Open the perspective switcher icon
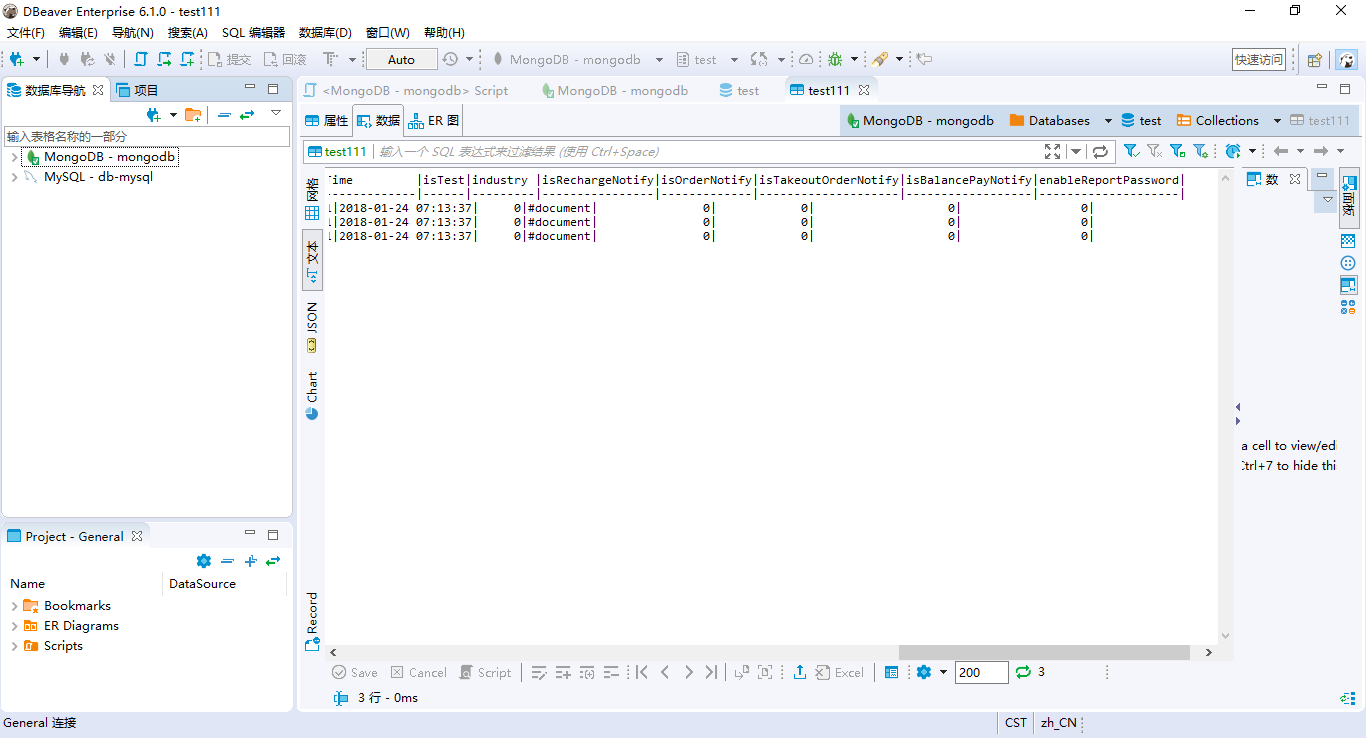 point(1315,60)
